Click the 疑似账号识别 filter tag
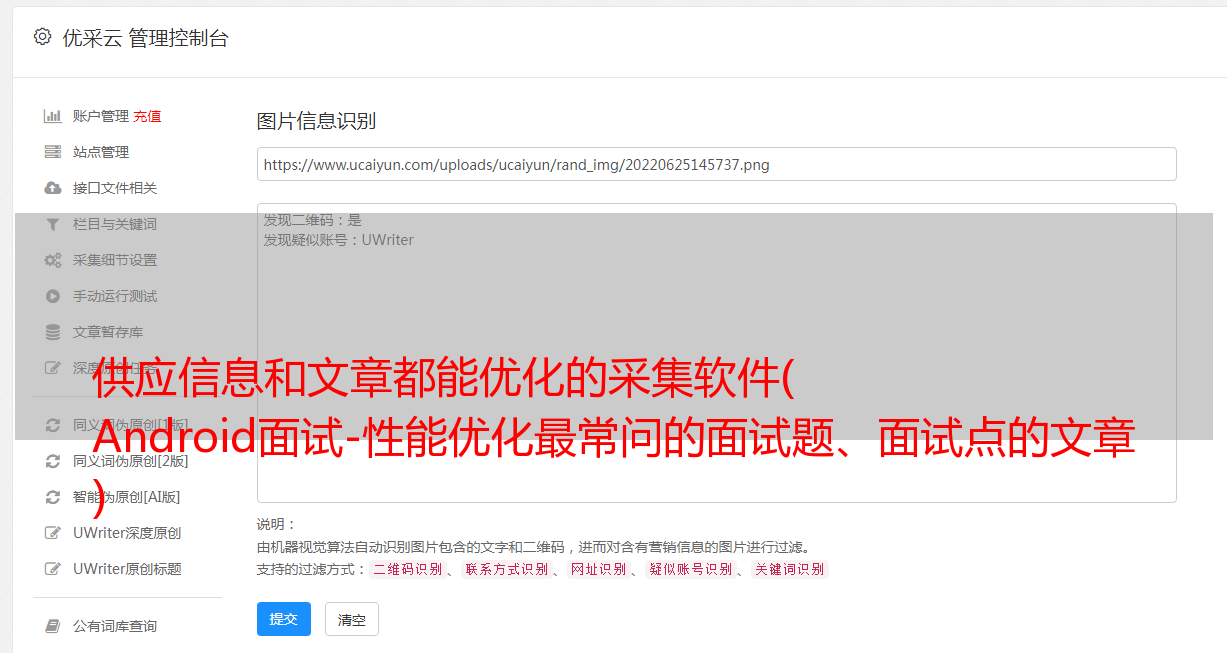This screenshot has width=1227, height=653. tap(690, 569)
